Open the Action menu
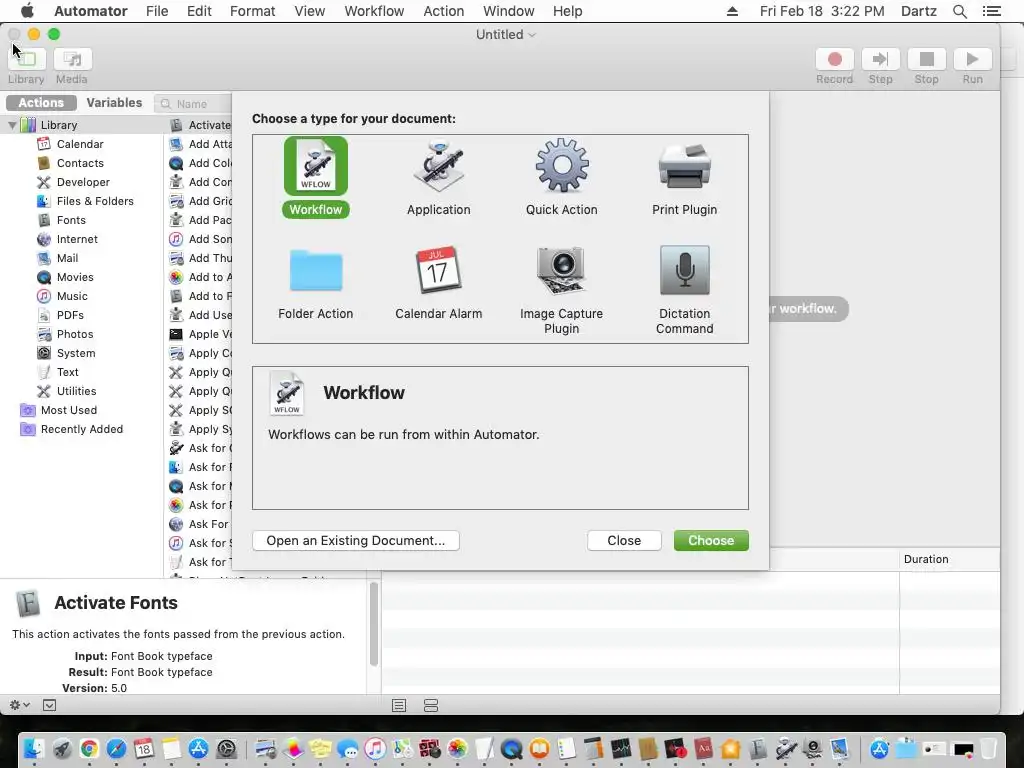Screen dimensions: 1024x768 click(443, 11)
